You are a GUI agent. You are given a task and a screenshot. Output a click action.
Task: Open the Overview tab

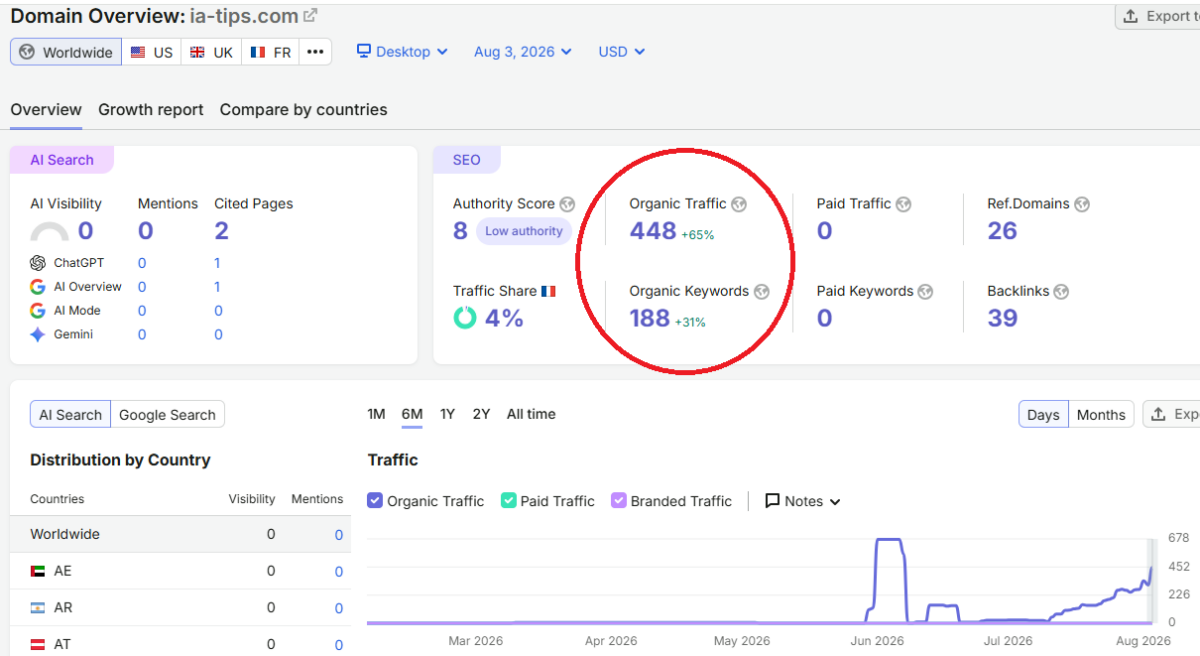coord(46,110)
